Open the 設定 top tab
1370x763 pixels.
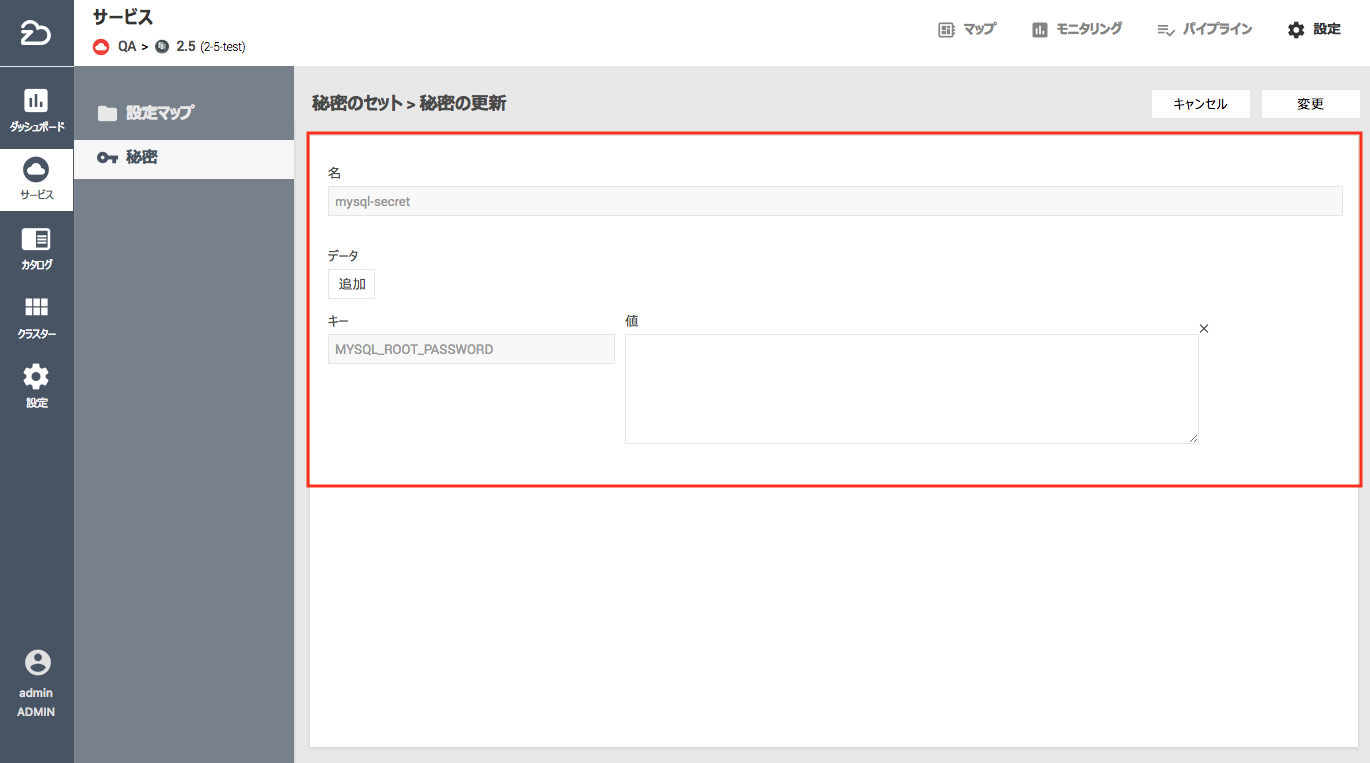click(1314, 30)
